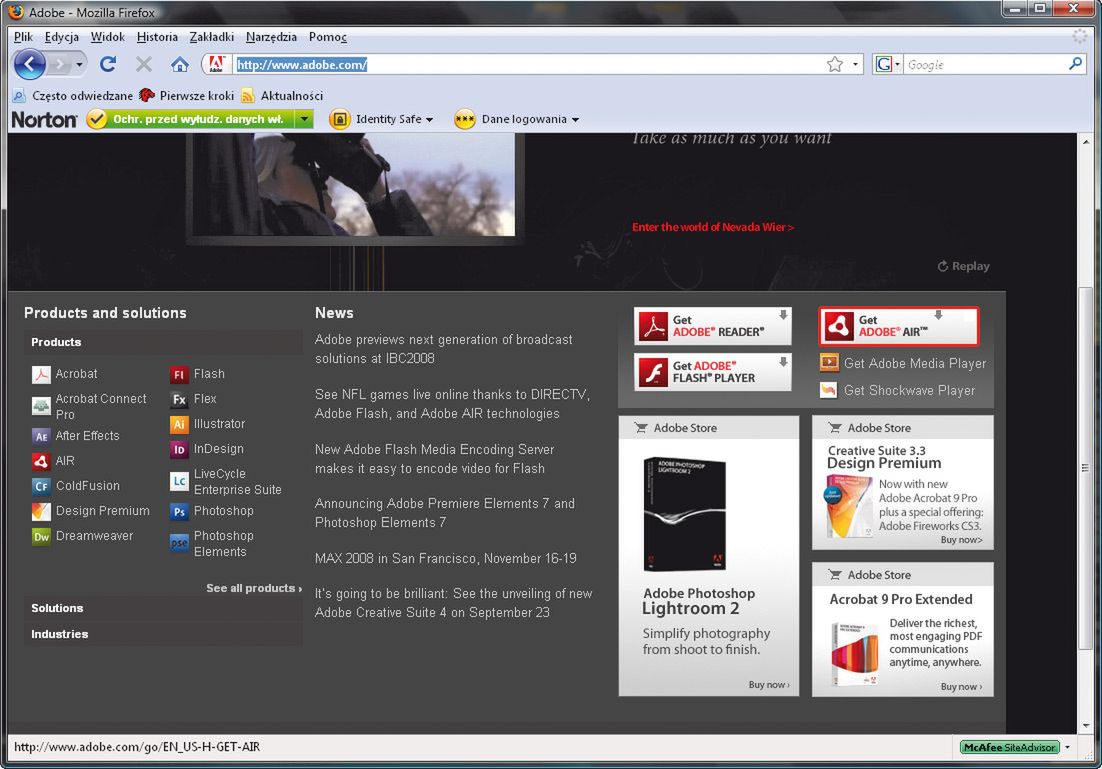Open the McAfee SiteAdvisor dropdown arrow
Screen dimensions: 1102x769
[x=1068, y=747]
